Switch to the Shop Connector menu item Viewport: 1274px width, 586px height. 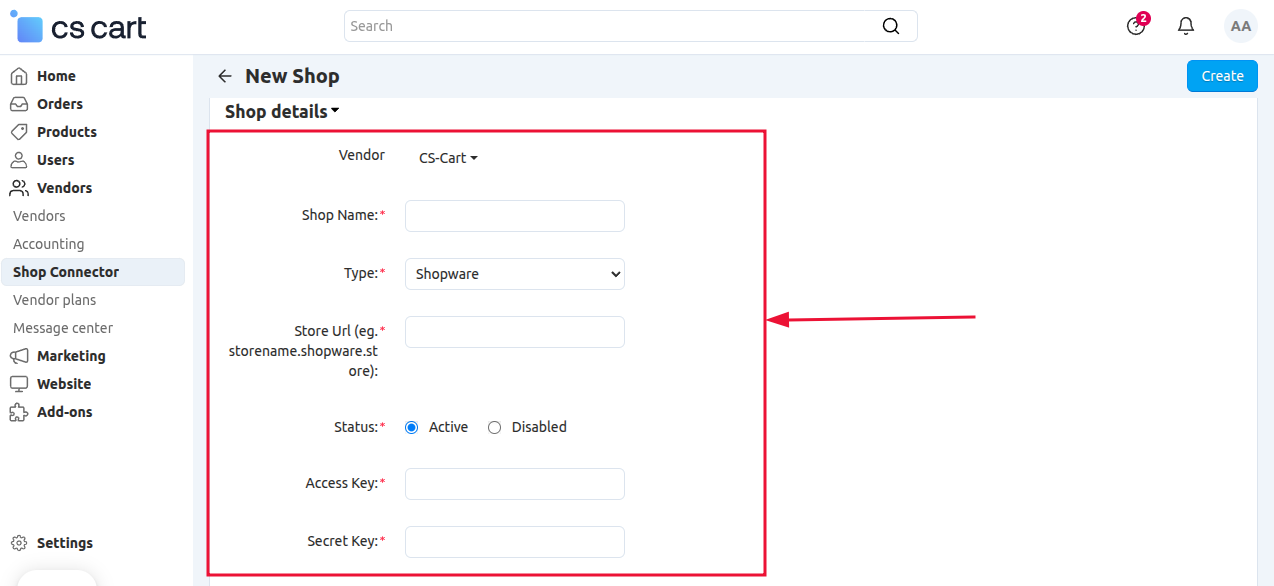point(67,271)
